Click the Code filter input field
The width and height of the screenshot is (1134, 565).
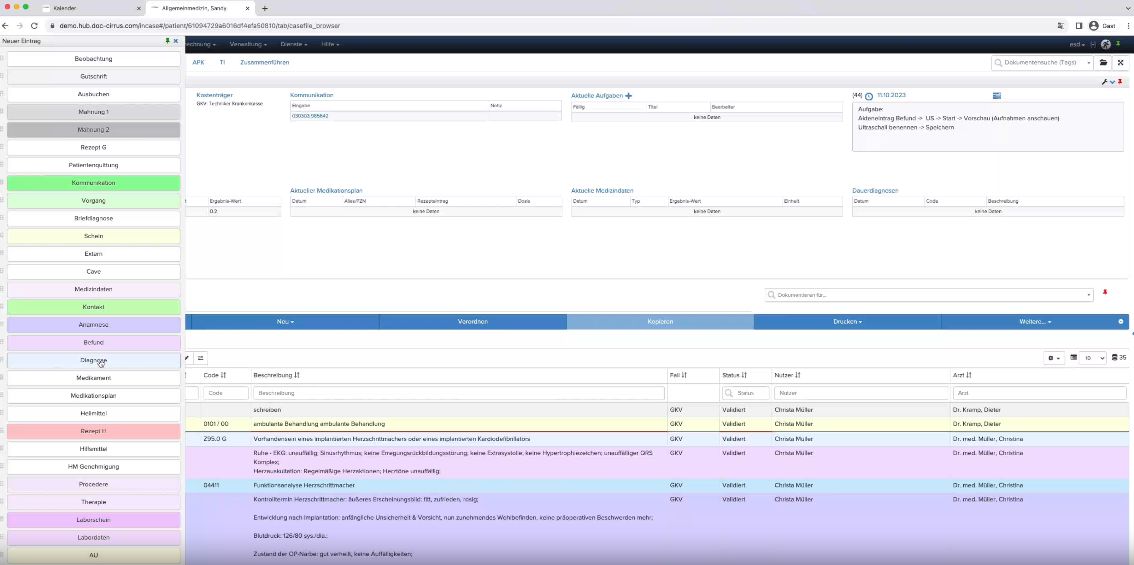point(225,393)
